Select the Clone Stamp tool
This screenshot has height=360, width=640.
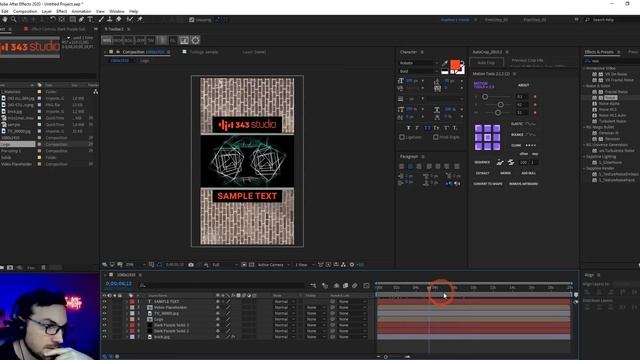click(110, 19)
